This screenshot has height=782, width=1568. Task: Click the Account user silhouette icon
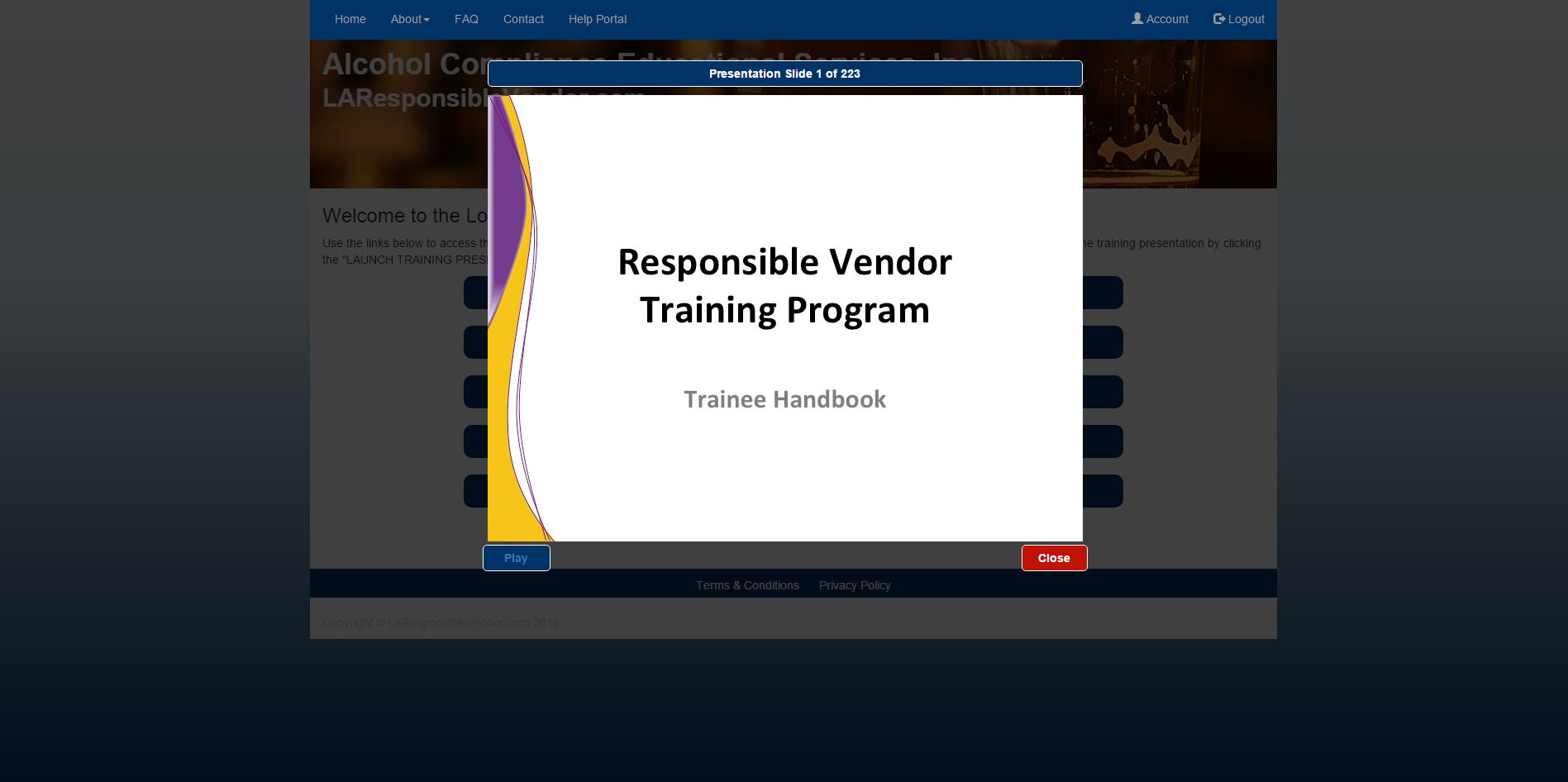1137,18
